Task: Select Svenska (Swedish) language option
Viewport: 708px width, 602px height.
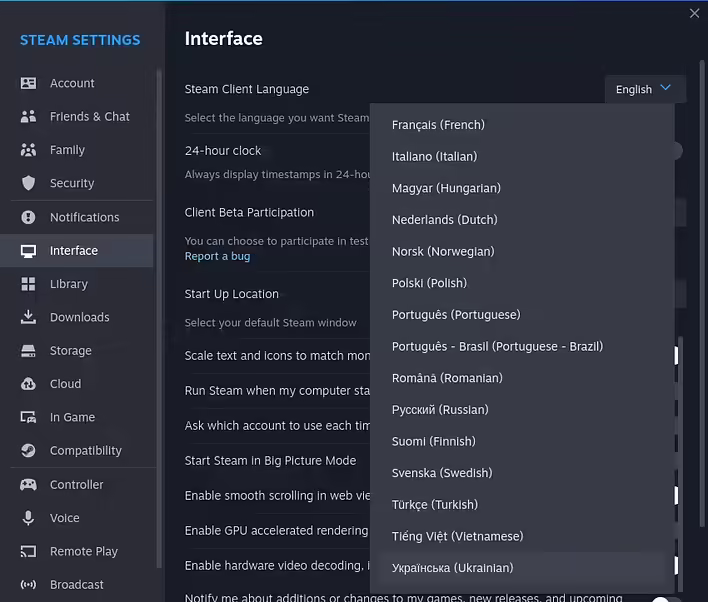Action: coord(522,473)
